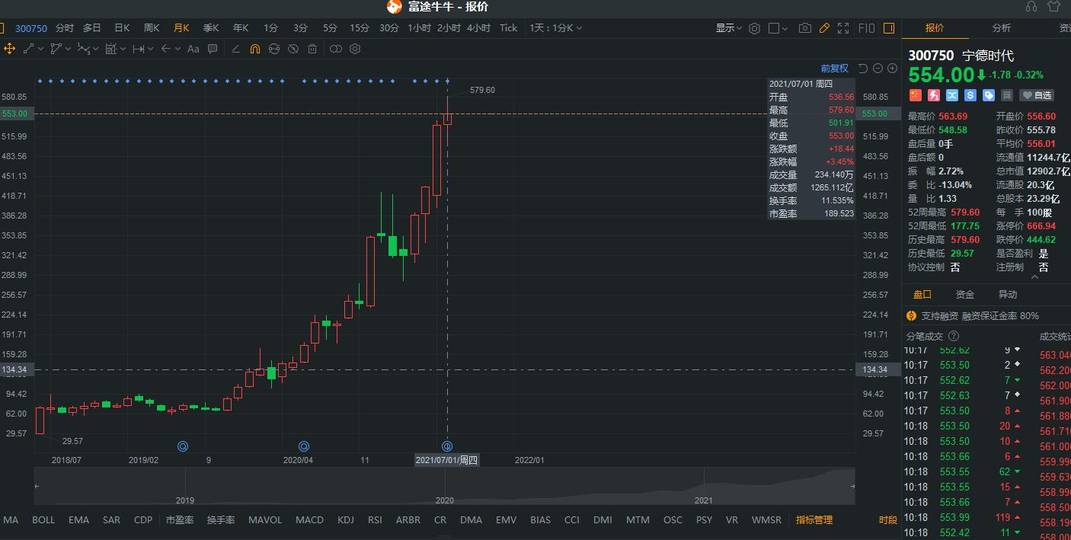The width and height of the screenshot is (1071, 540).
Task: Click event marker near 2020/04
Action: 305,446
